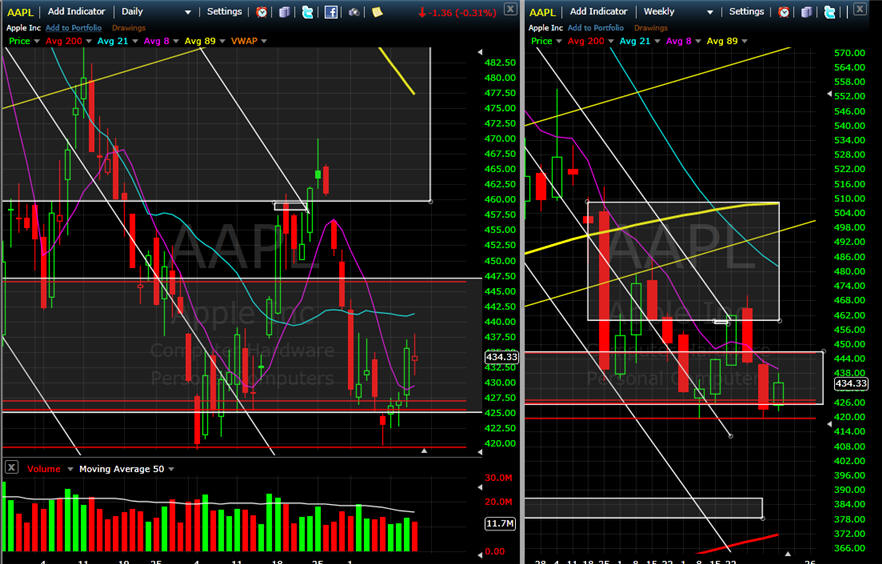Screen dimensions: 882x564
Task: Click AAPL ticker symbol in Daily chart
Action: 20,12
